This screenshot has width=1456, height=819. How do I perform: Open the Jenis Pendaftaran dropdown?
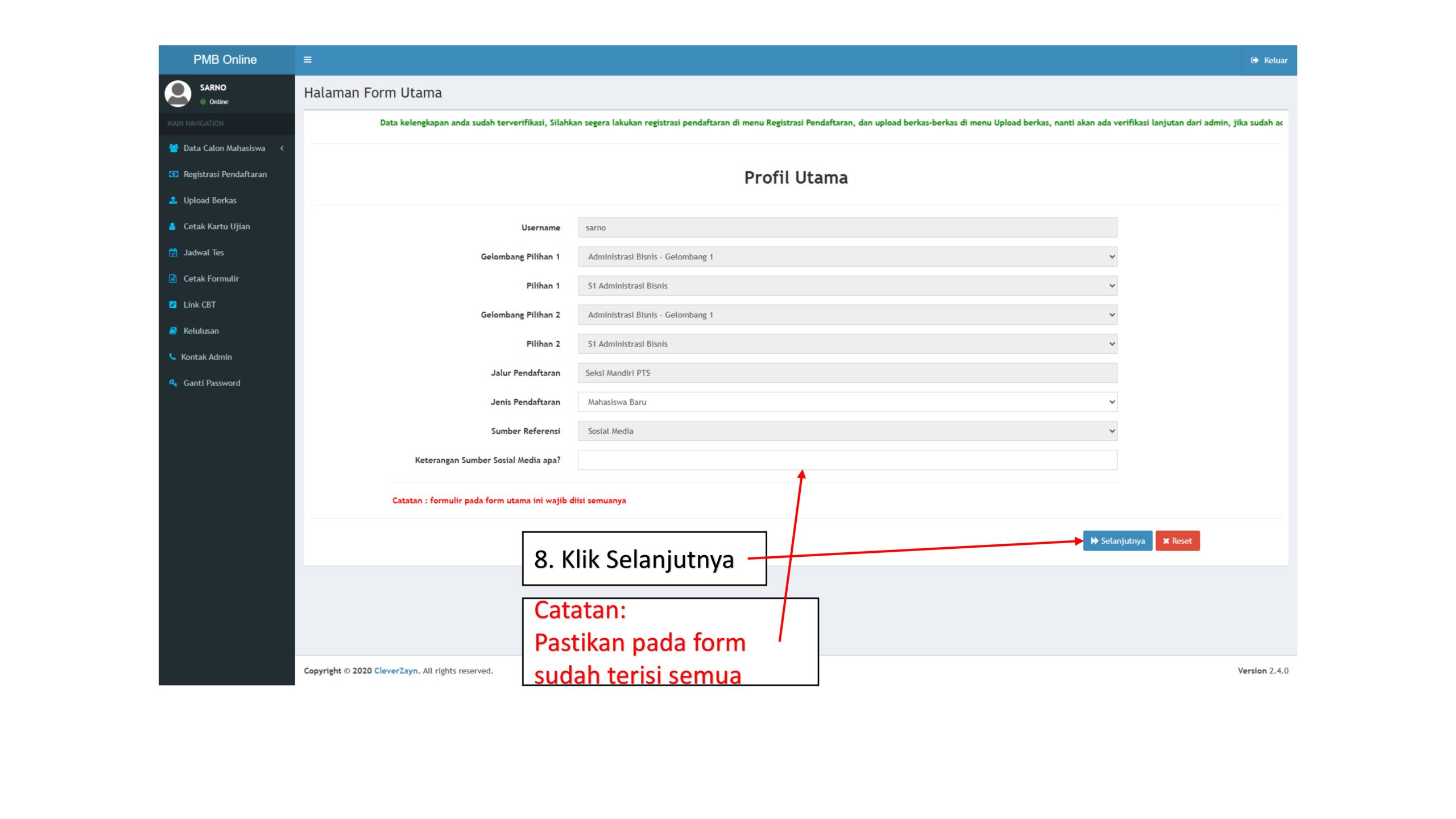(847, 402)
